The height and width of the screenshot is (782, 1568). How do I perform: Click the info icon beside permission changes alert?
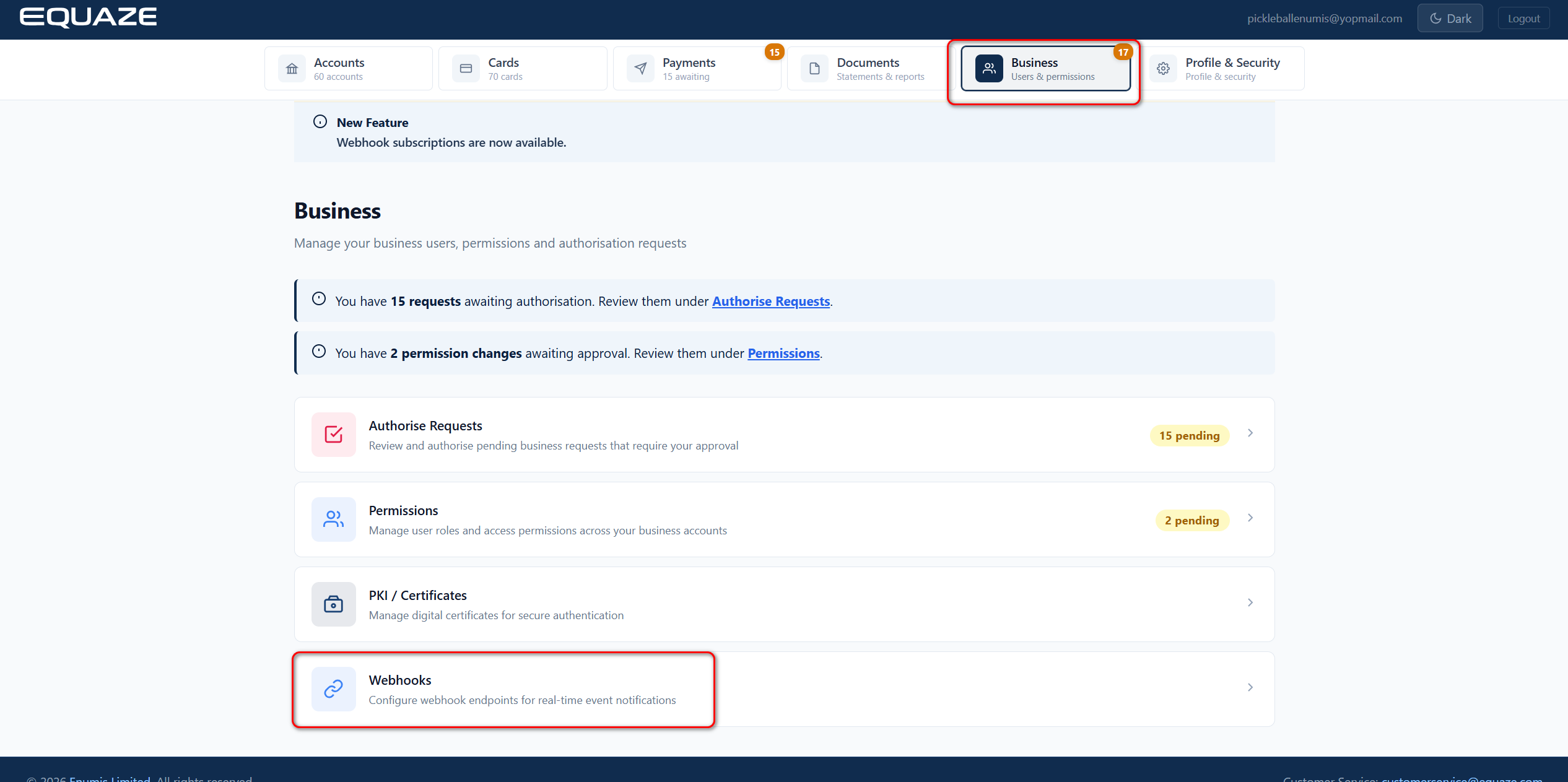pyautogui.click(x=319, y=351)
